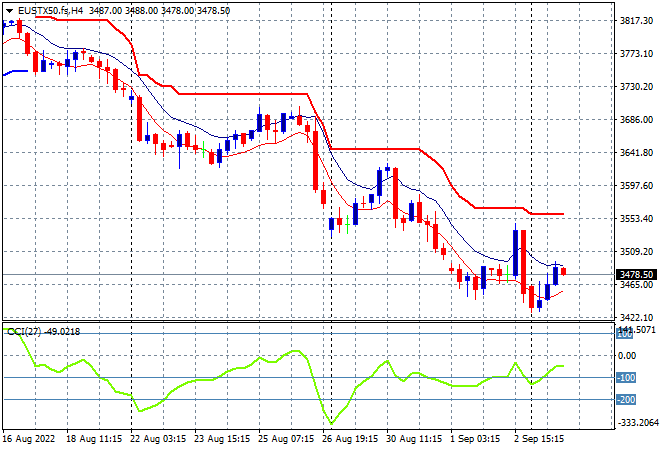Select the 26 Aug 19:15 time label
Viewport: 660px width, 450px height.
[x=350, y=439]
